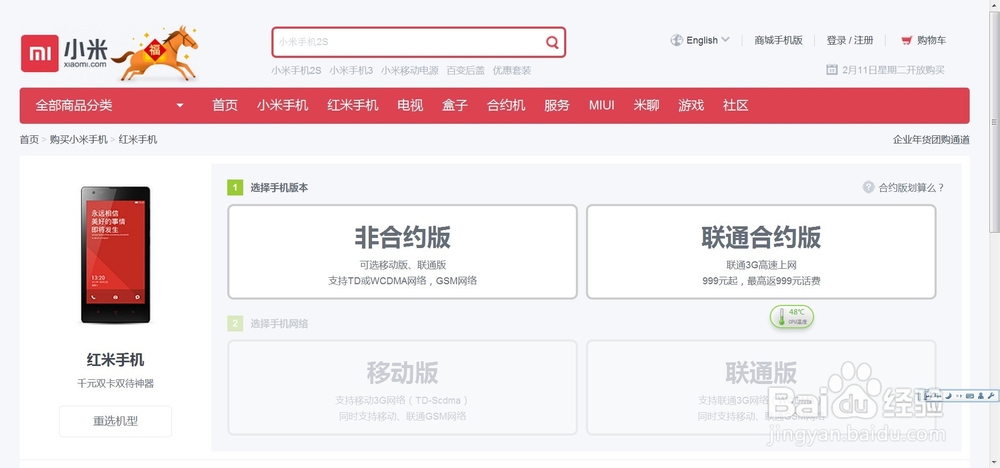The height and width of the screenshot is (468, 1000).
Task: Select 电视 in the navigation bar
Action: pos(410,105)
